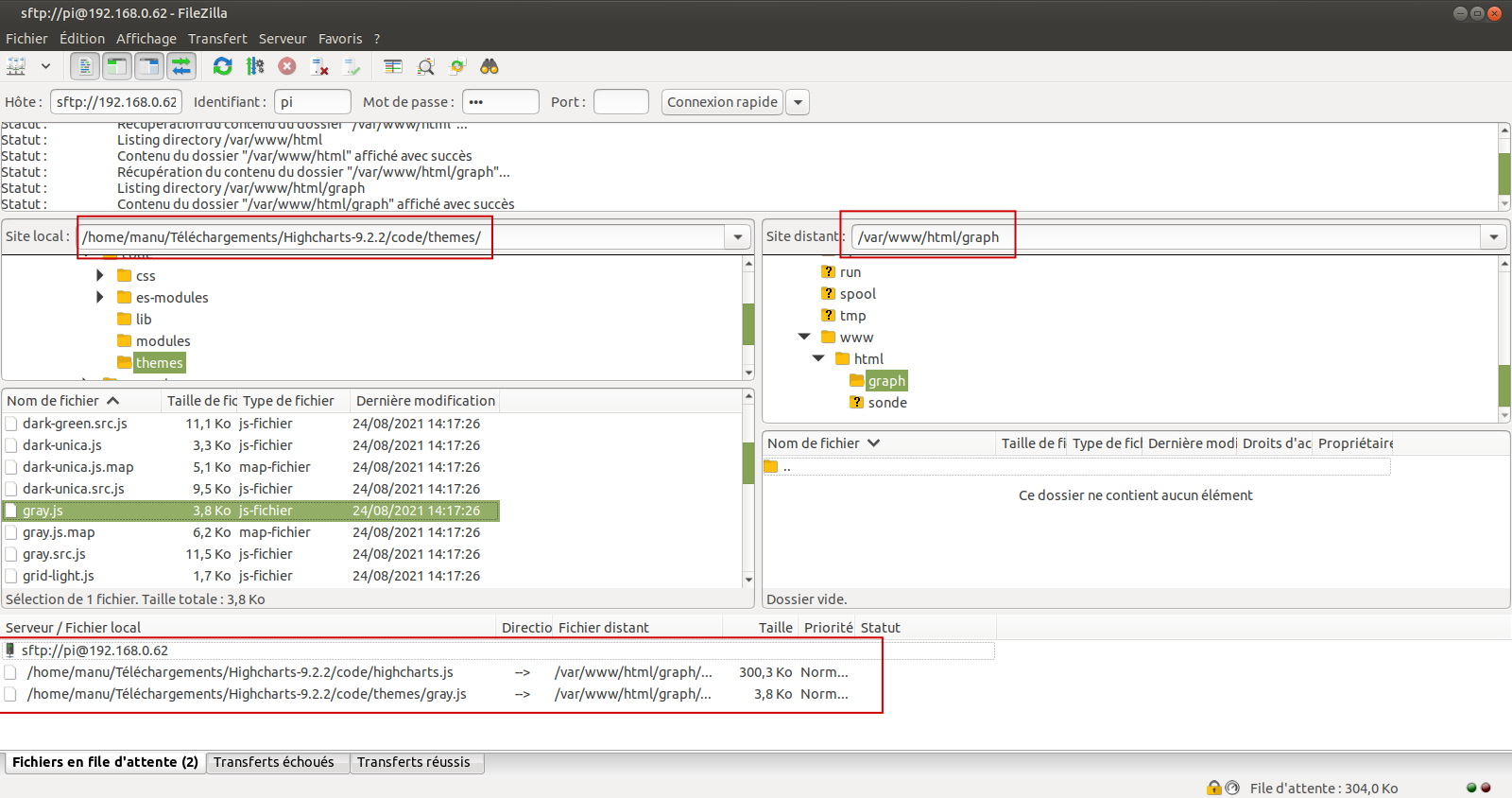
Task: Toggle directory comparison
Action: (425, 66)
